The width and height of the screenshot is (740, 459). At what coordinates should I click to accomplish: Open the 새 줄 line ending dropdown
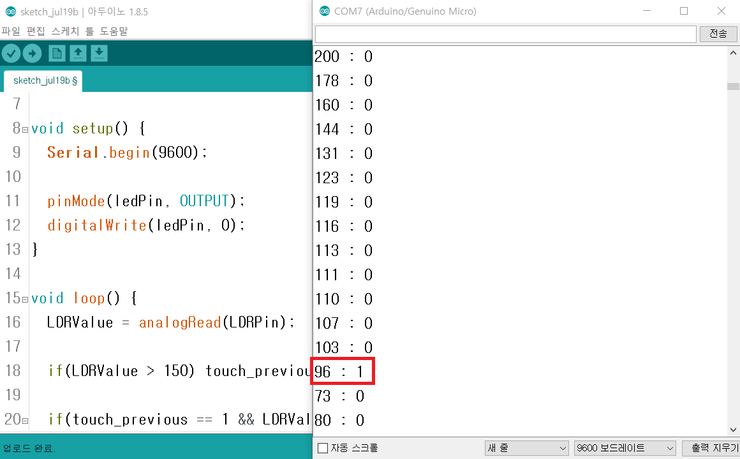pyautogui.click(x=526, y=448)
